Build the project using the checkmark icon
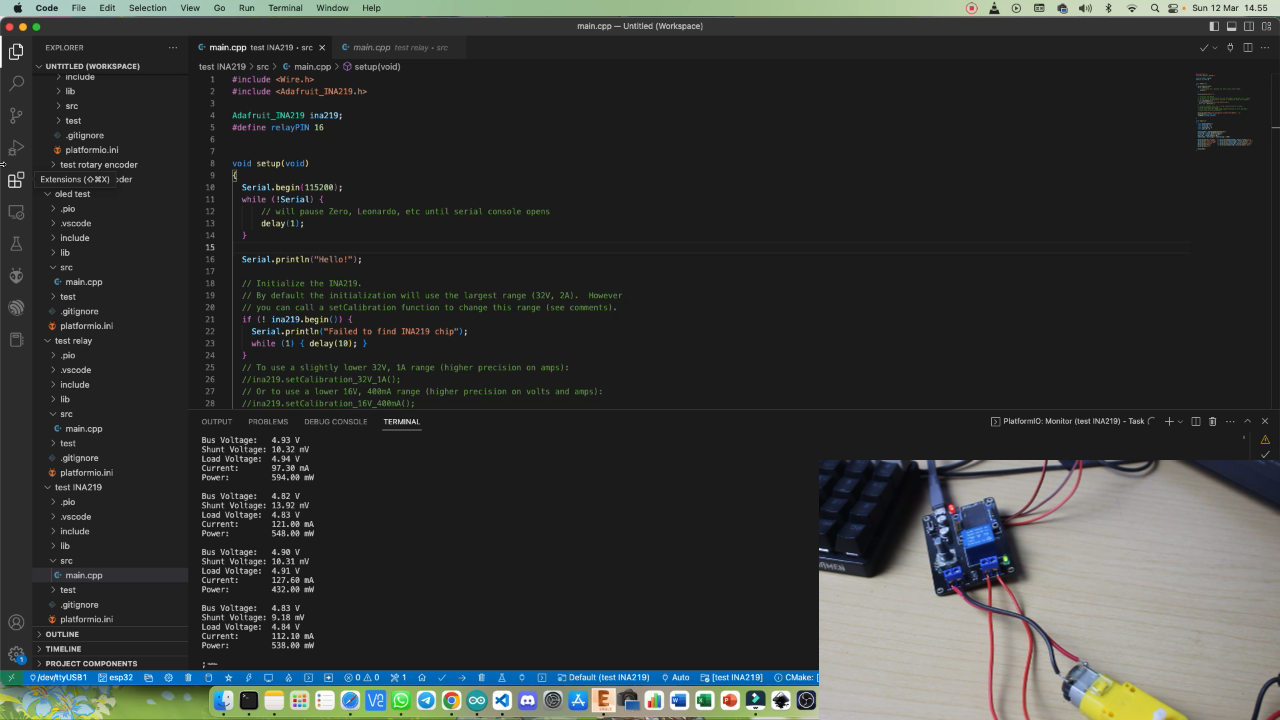Image resolution: width=1280 pixels, height=720 pixels. pyautogui.click(x=442, y=678)
